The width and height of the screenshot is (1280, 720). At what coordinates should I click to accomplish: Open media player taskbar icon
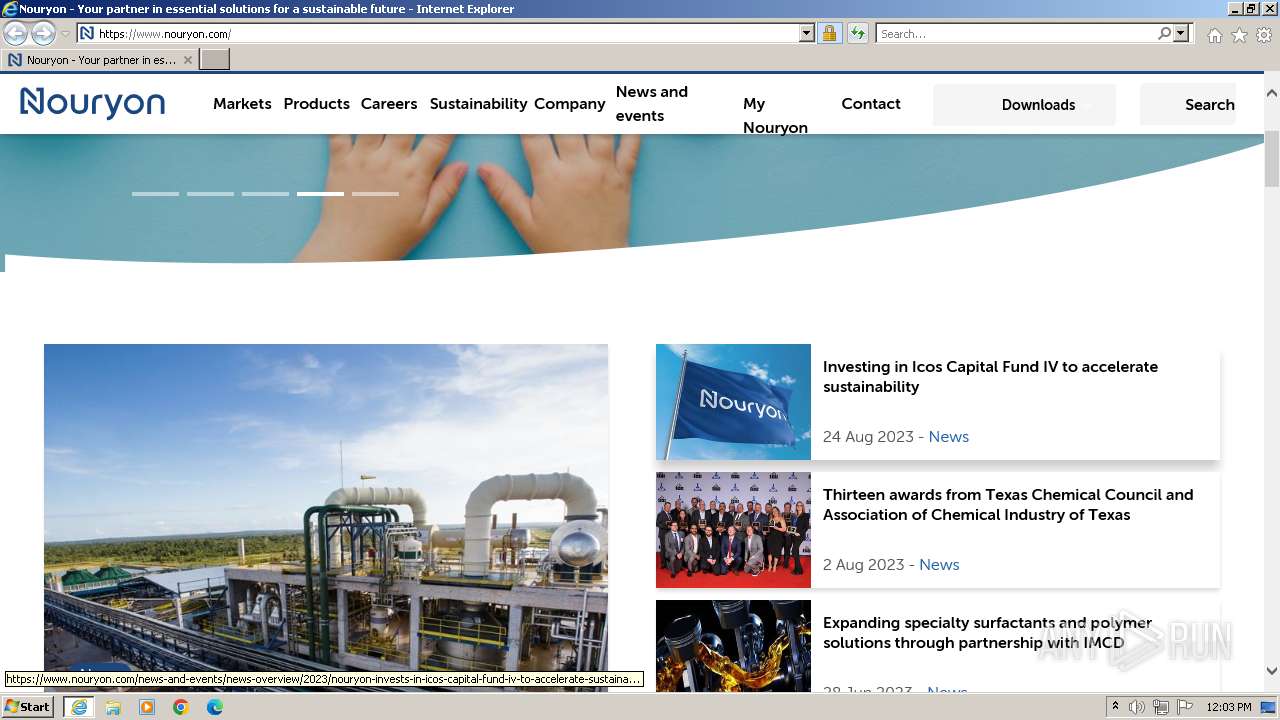(147, 707)
